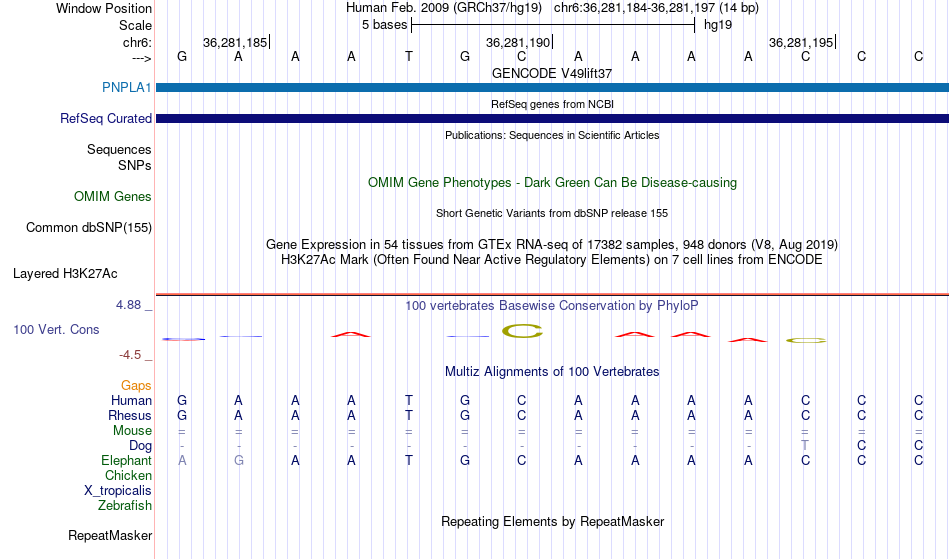The height and width of the screenshot is (559, 950).
Task: Click Publications: Sequences in Scientific Articles title
Action: pyautogui.click(x=552, y=135)
